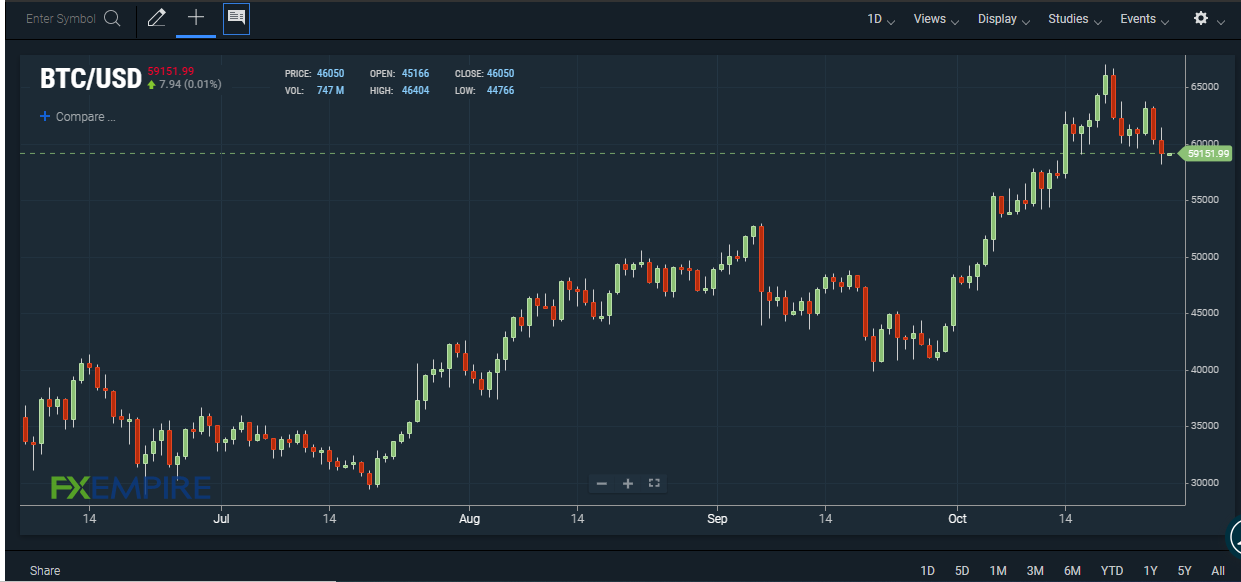Click the chart zoom-in plus button
Viewport: 1241px width, 582px height.
click(x=628, y=483)
